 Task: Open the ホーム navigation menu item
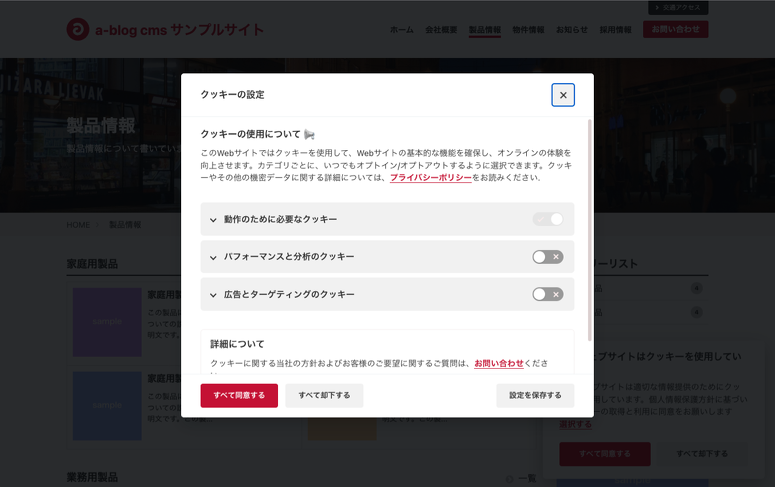(x=401, y=30)
